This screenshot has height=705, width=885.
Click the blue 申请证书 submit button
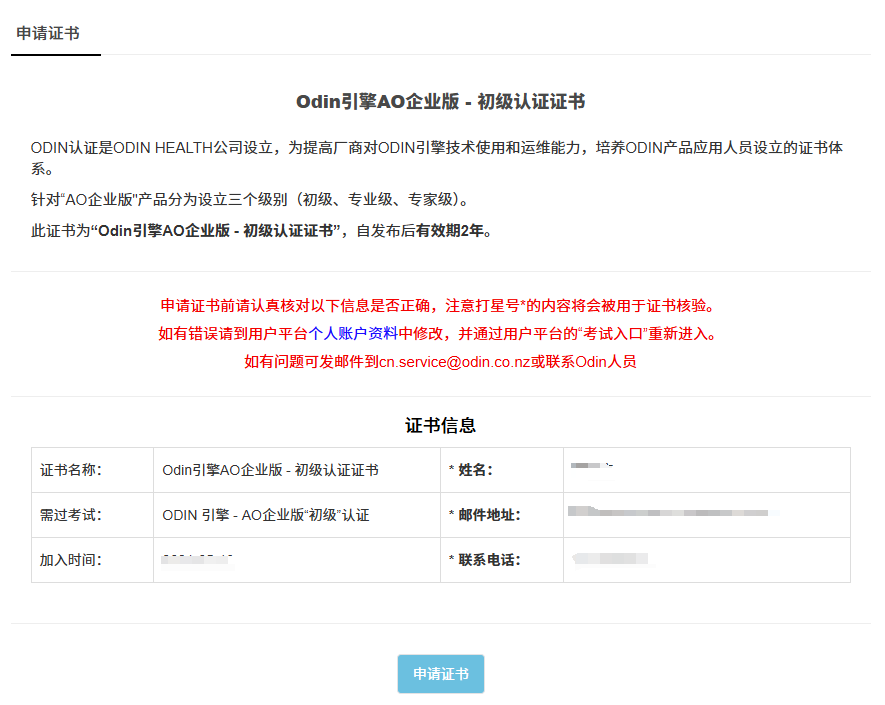(441, 673)
